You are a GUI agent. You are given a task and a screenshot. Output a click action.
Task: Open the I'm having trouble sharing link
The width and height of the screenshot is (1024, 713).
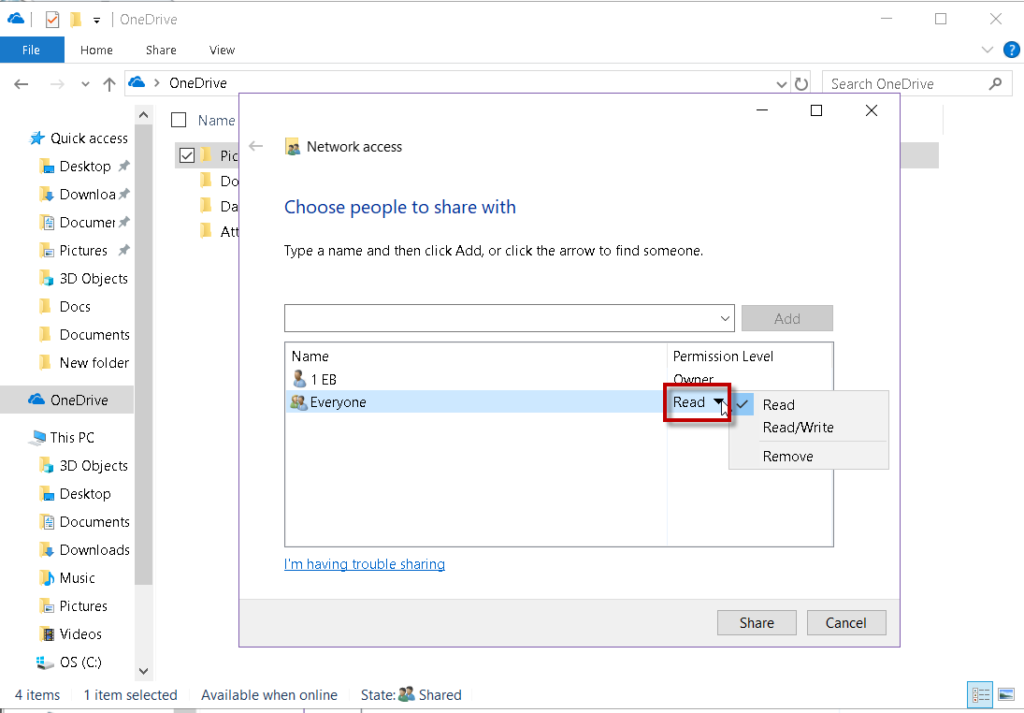[x=364, y=564]
